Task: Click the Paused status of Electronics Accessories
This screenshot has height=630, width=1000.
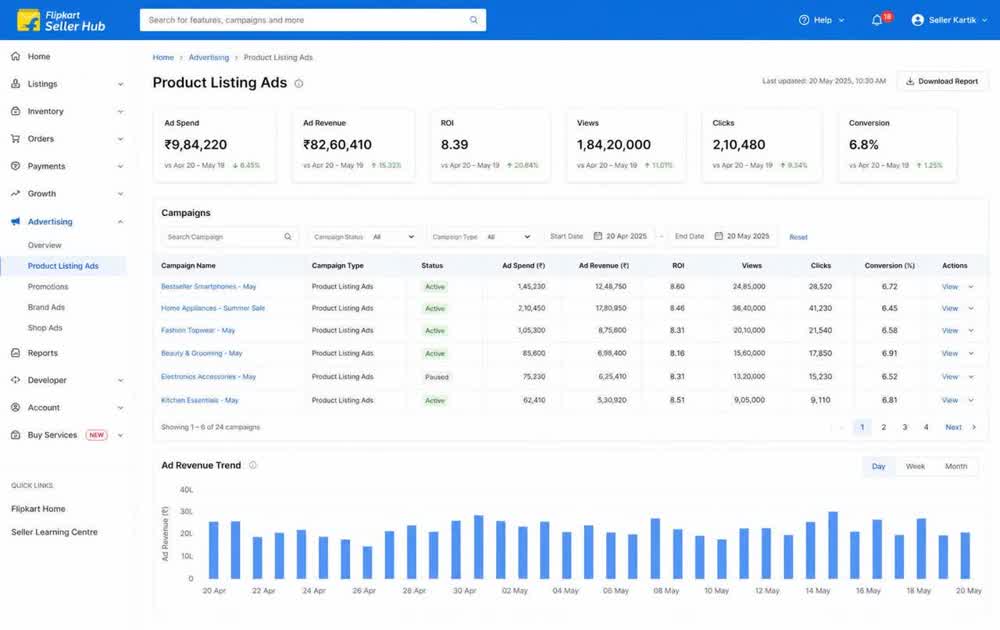Action: [437, 377]
